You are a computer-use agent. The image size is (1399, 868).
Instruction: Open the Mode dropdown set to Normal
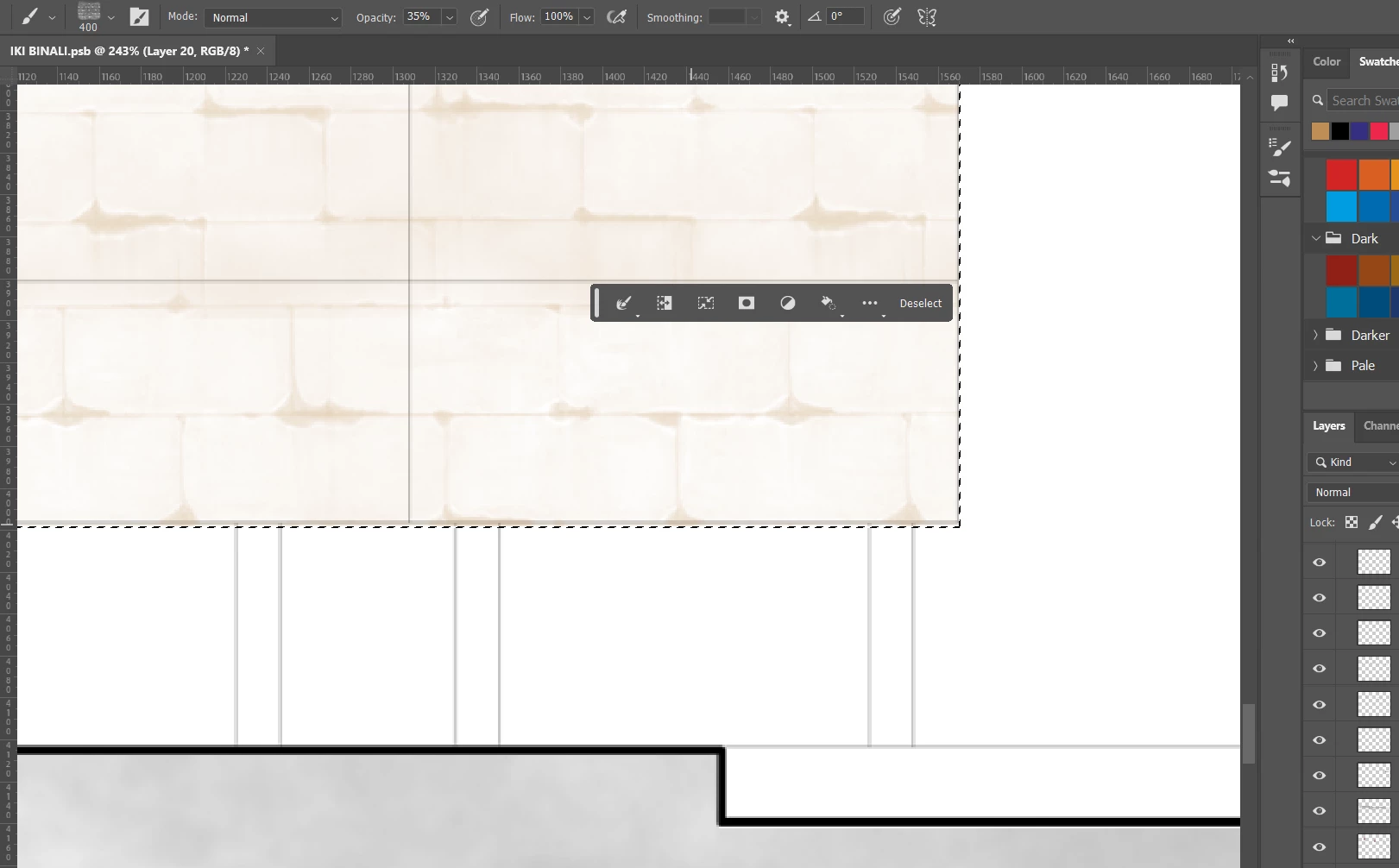[x=273, y=17]
